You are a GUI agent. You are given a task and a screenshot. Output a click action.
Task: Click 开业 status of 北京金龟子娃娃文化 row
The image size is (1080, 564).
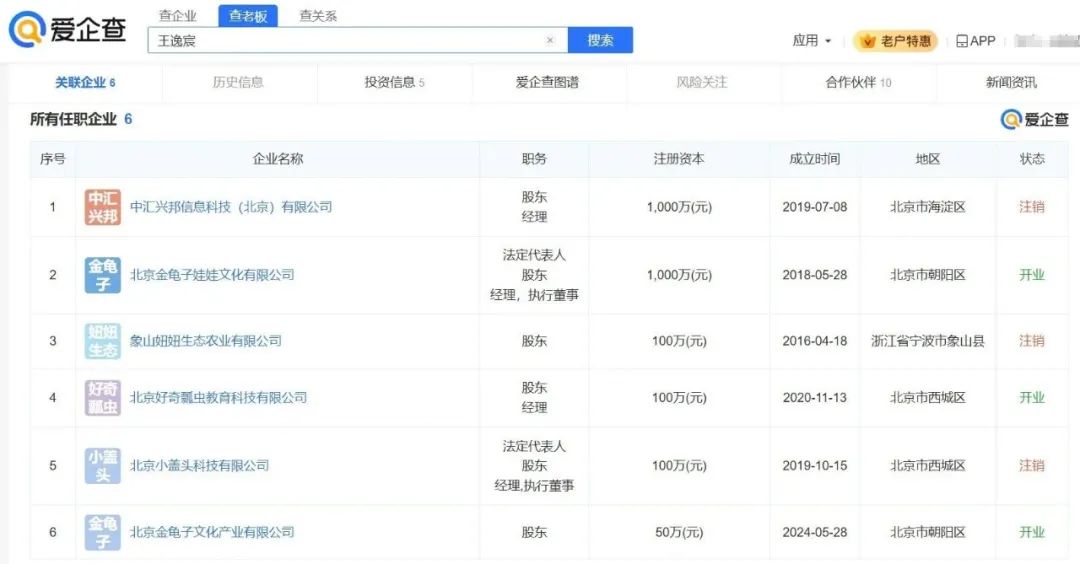click(1032, 275)
